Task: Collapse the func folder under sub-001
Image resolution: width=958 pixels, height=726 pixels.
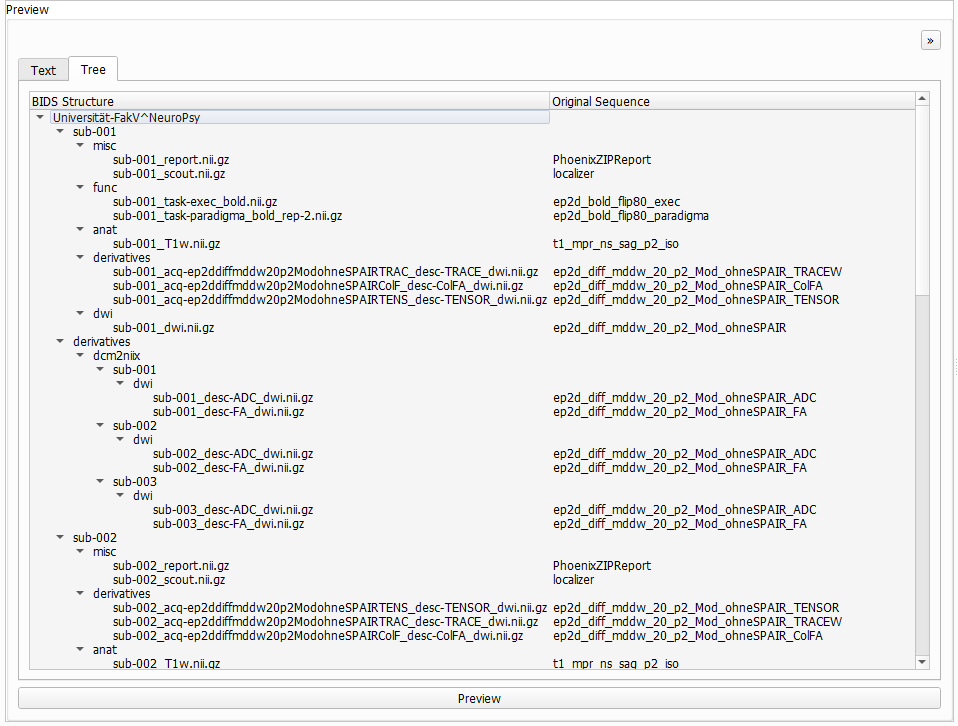Action: 80,187
